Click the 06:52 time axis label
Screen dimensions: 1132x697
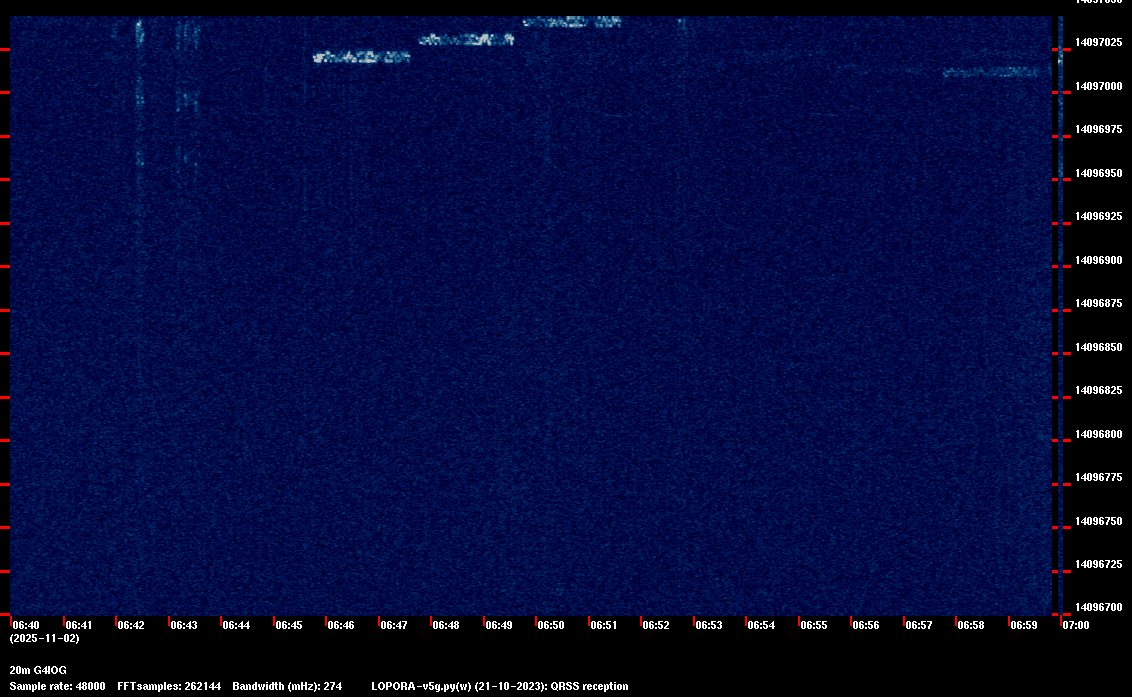point(656,625)
